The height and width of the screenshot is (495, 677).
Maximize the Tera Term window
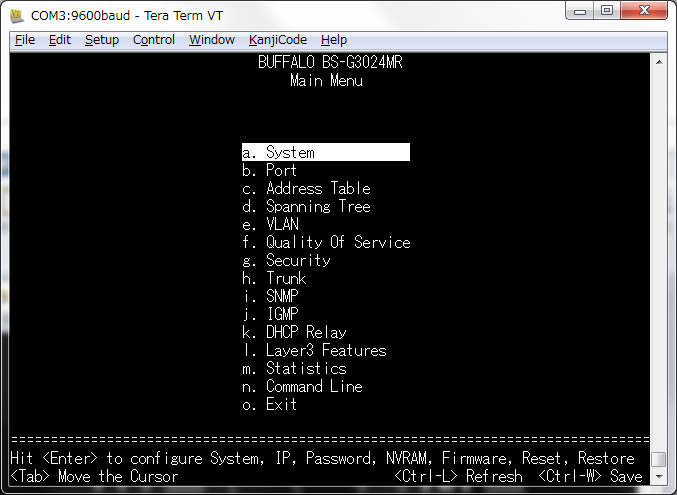607,11
